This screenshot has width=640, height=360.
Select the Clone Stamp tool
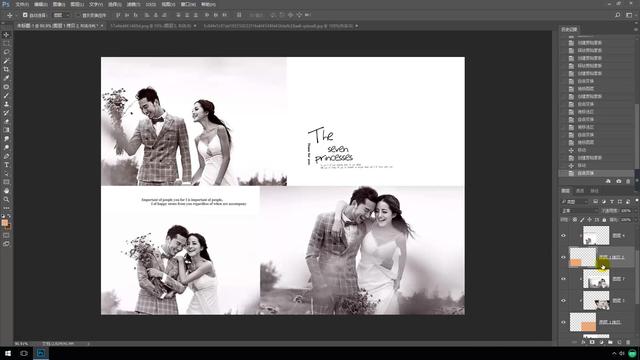tap(6, 104)
